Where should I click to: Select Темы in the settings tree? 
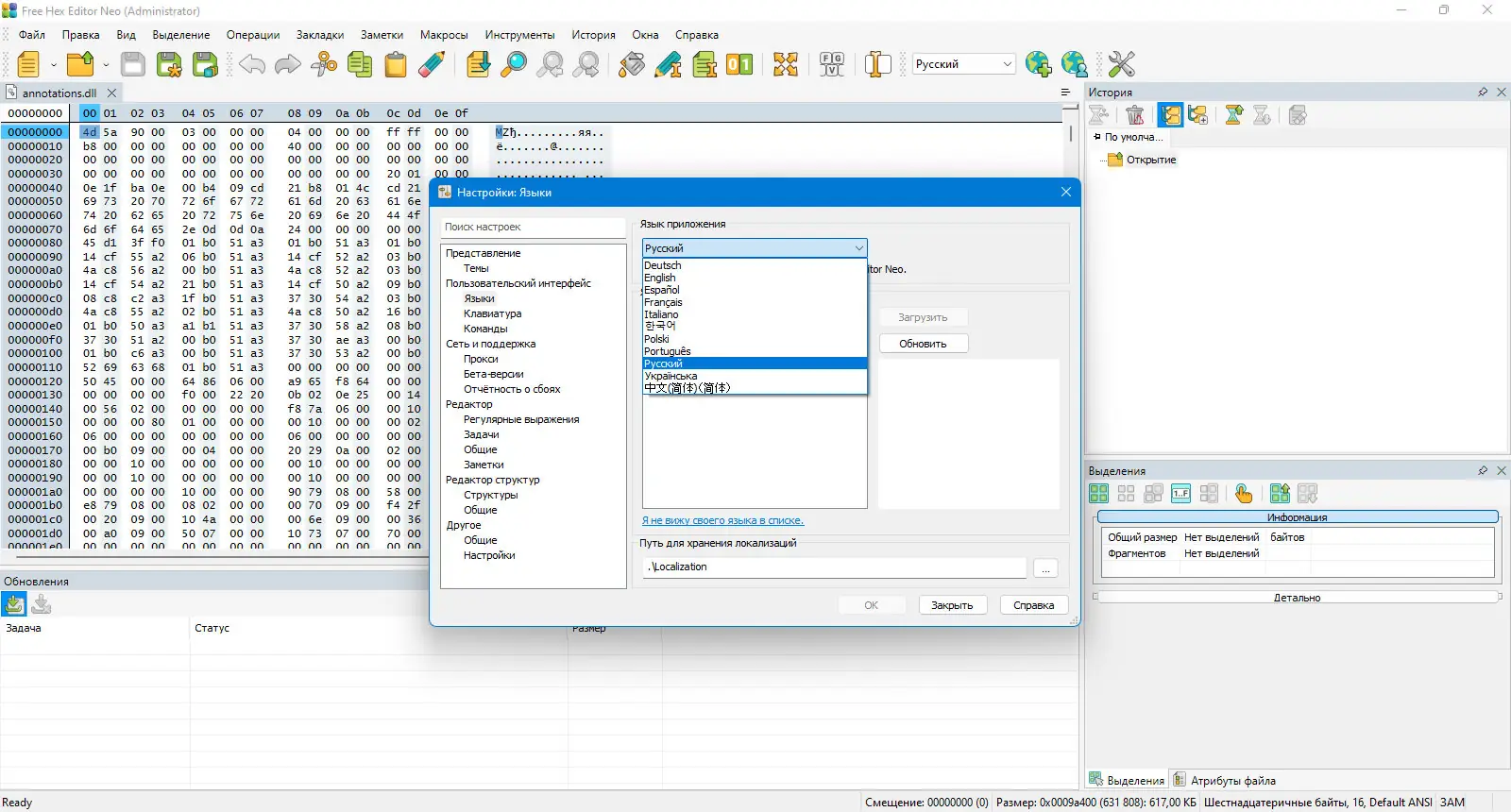point(477,268)
